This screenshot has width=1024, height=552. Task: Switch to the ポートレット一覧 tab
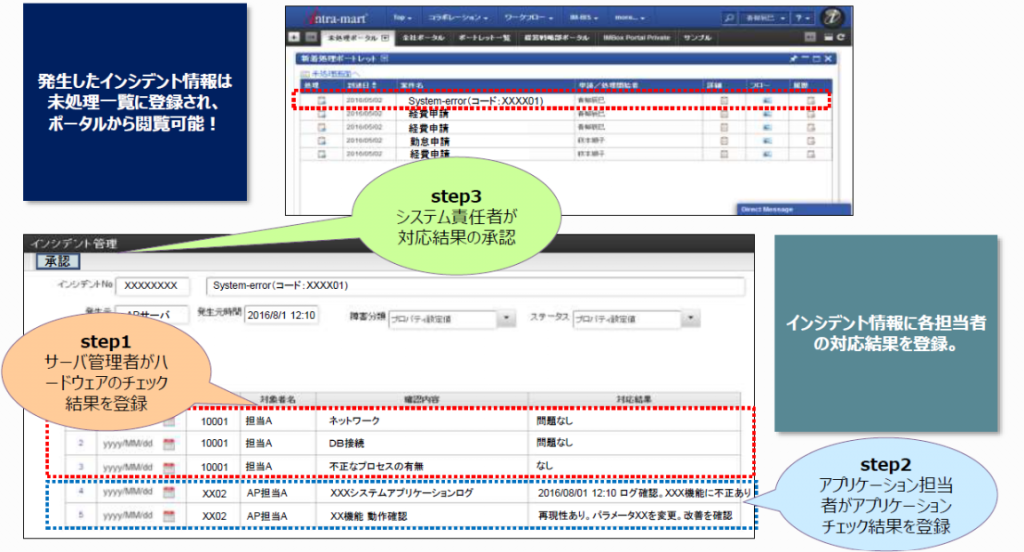coord(484,38)
